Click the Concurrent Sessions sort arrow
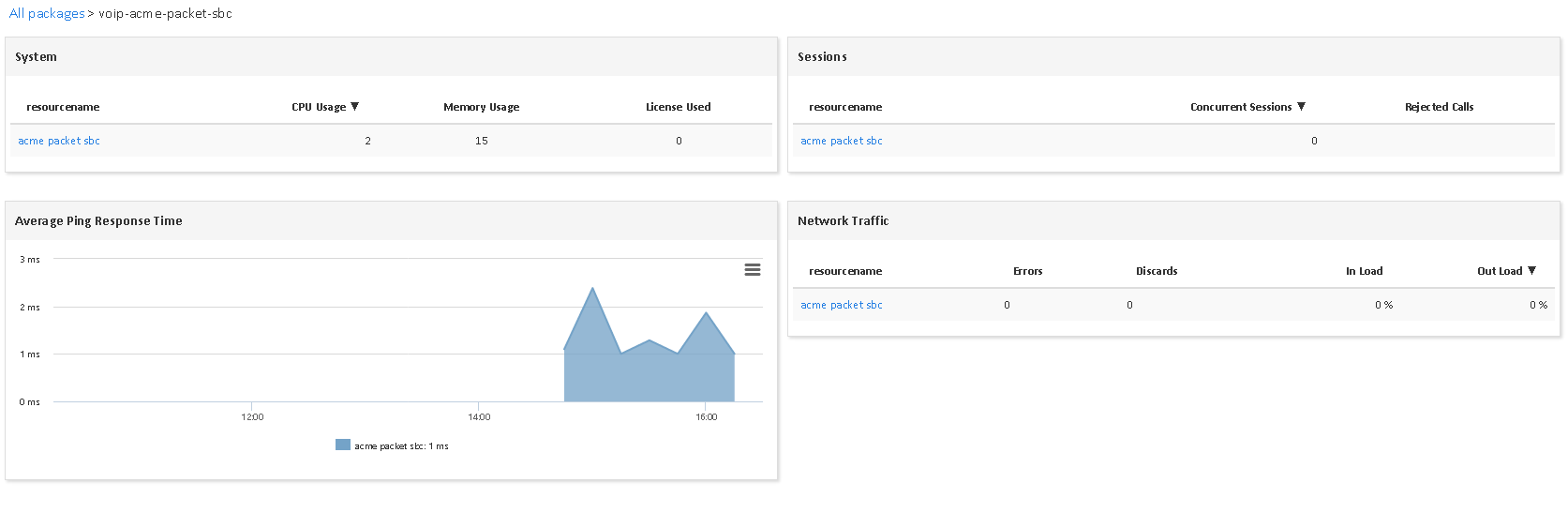This screenshot has width=1568, height=528. coord(1301,107)
